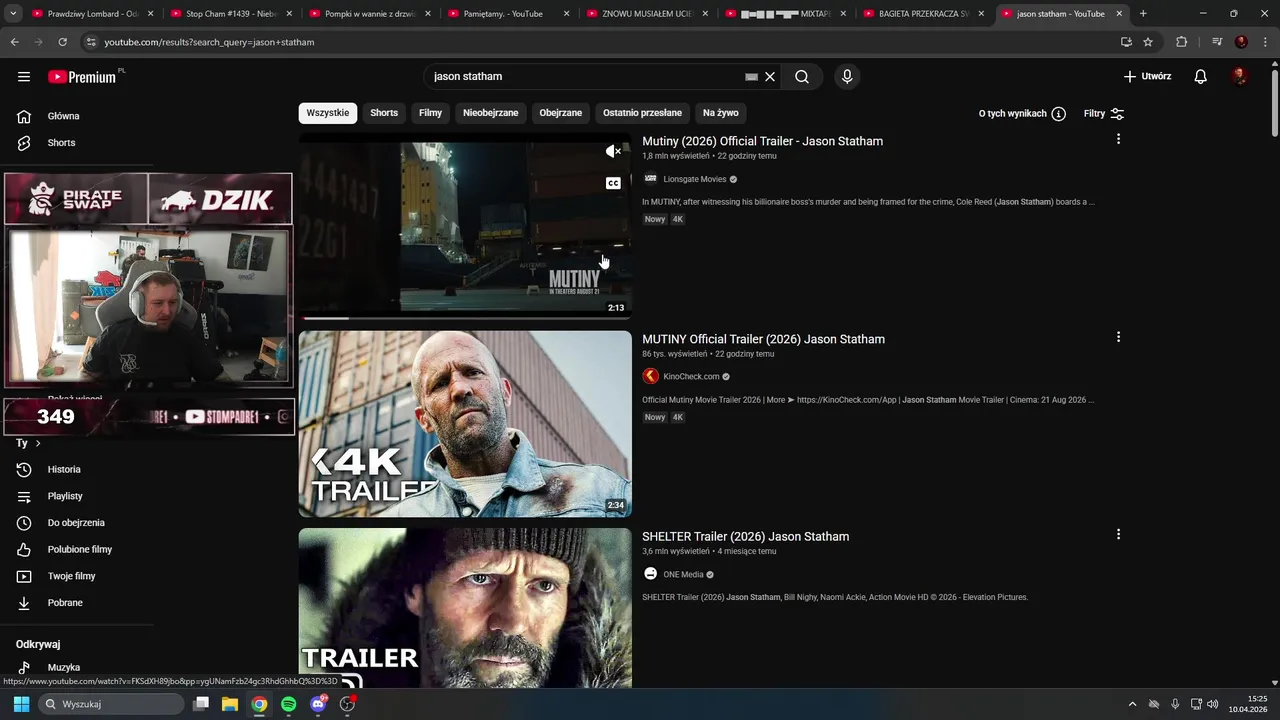Open more options for Mutiny (2026) Official Trailer
This screenshot has height=720, width=1280.
(x=1118, y=139)
